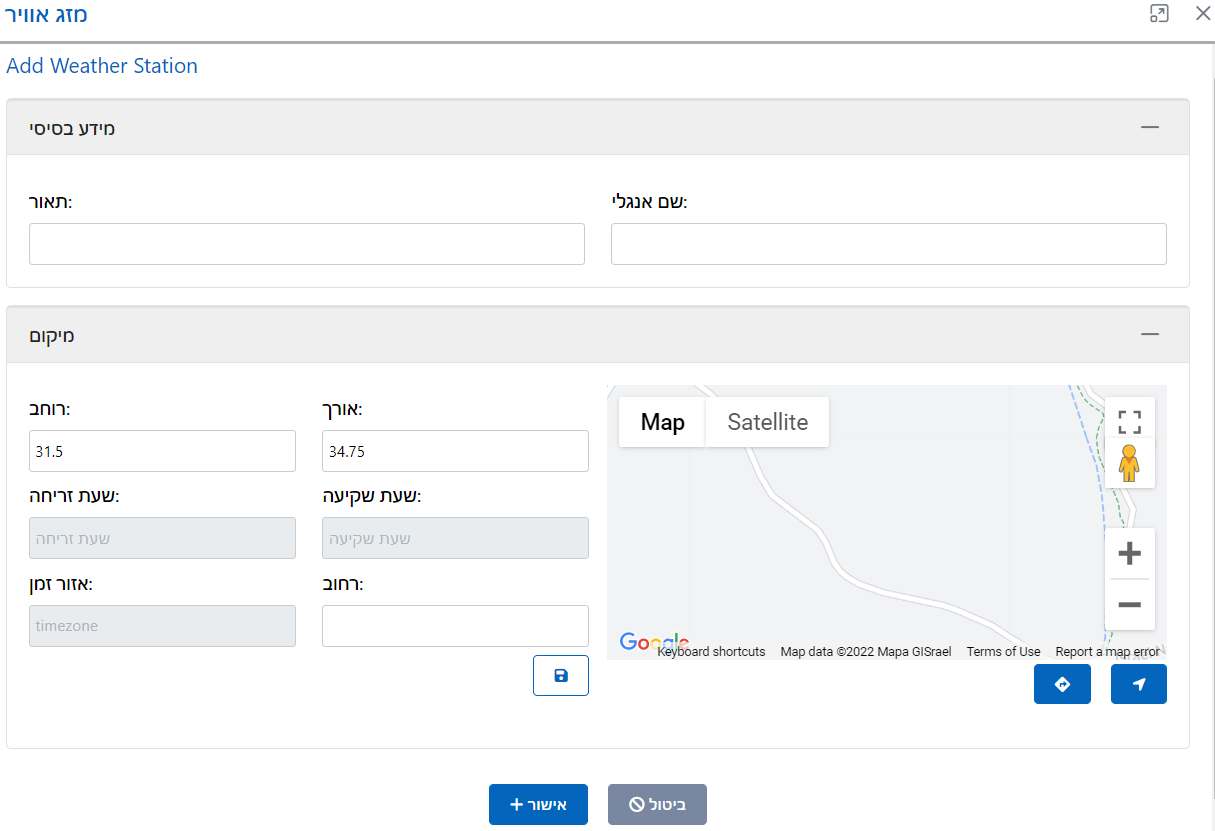Switch to Satellite view tab
The width and height of the screenshot is (1215, 831).
tap(767, 422)
